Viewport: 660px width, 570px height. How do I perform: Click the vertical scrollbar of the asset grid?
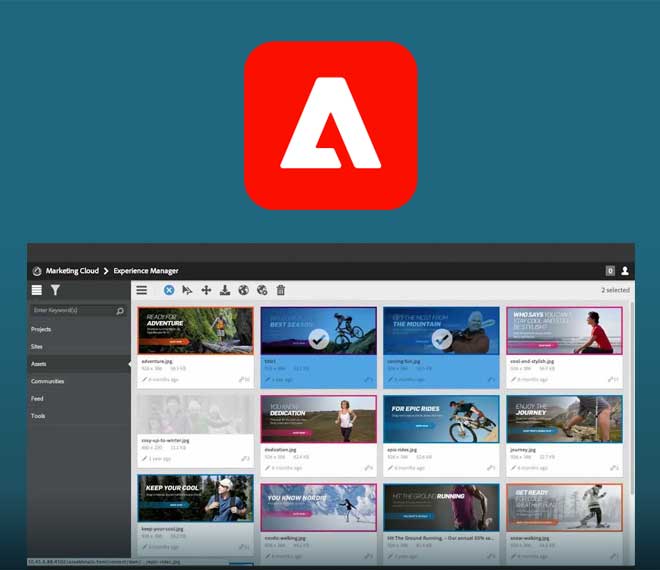click(x=631, y=398)
